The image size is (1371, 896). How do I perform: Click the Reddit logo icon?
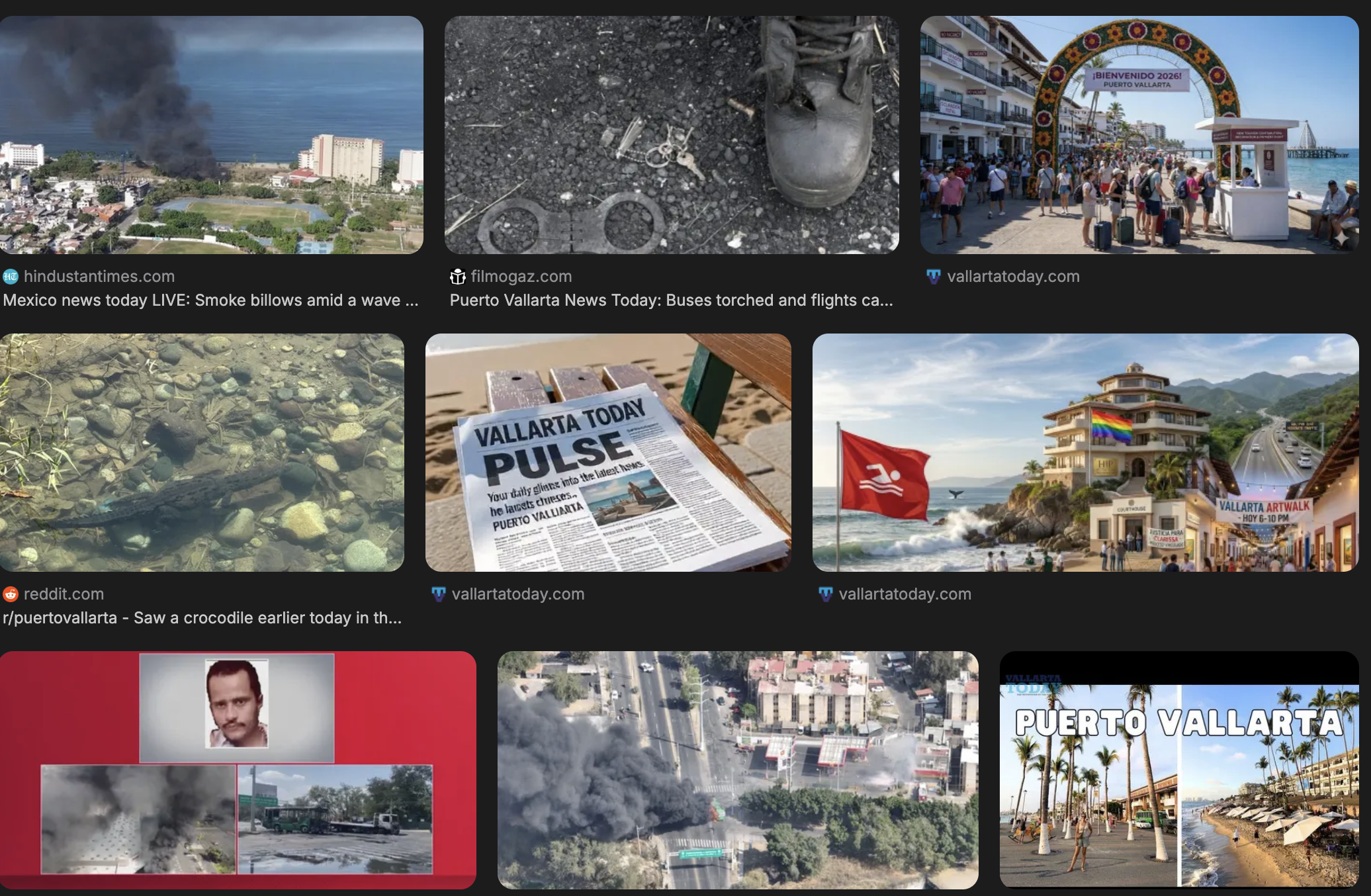tap(10, 594)
